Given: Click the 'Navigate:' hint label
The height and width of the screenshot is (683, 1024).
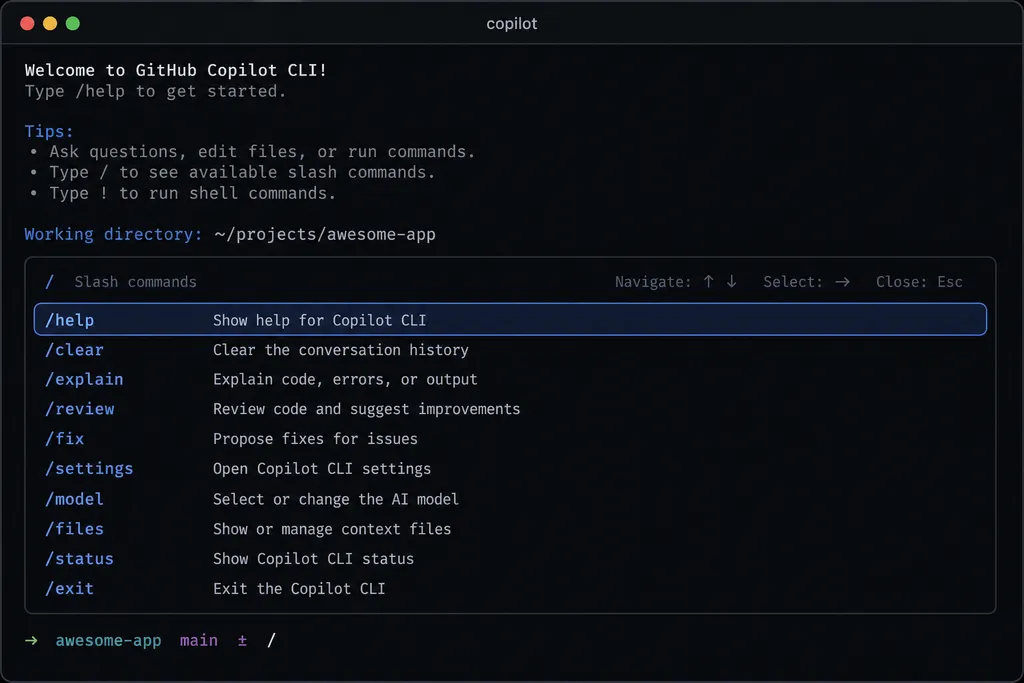Looking at the screenshot, I should coord(653,281).
